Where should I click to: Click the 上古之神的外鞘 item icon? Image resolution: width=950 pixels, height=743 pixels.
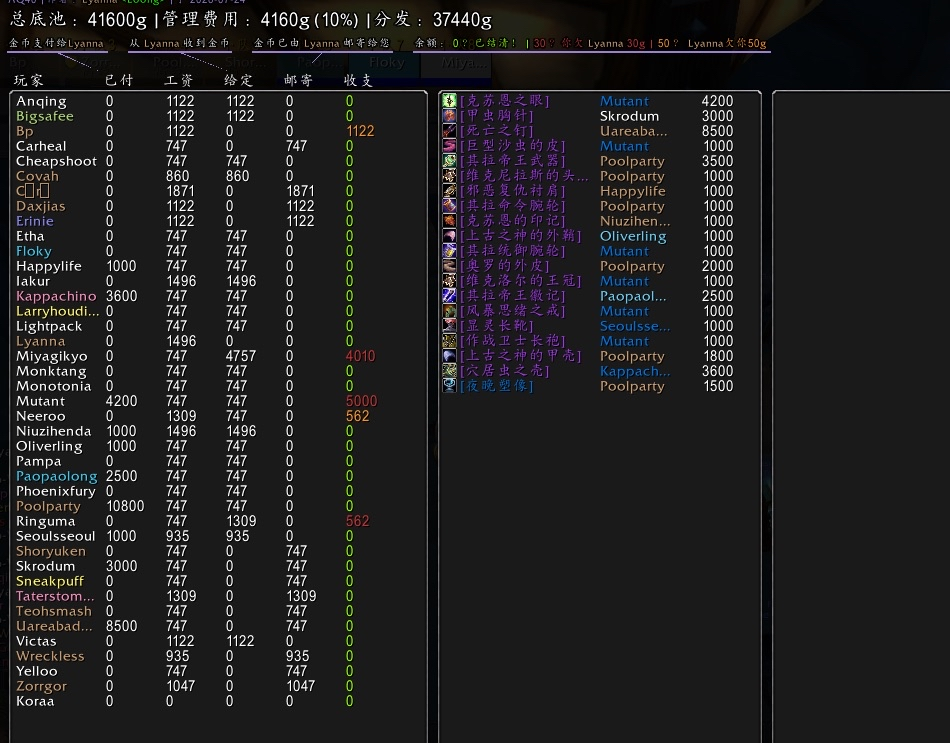coord(449,236)
